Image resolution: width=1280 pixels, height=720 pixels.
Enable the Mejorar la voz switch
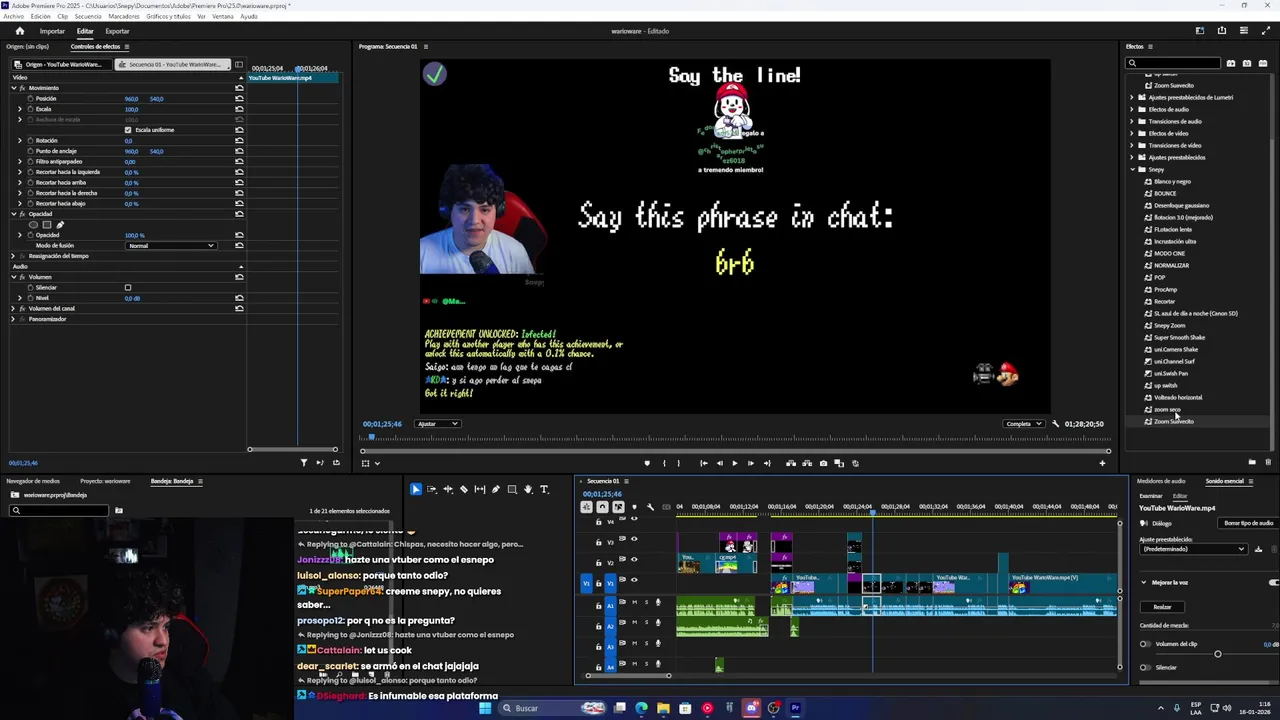(x=1272, y=582)
